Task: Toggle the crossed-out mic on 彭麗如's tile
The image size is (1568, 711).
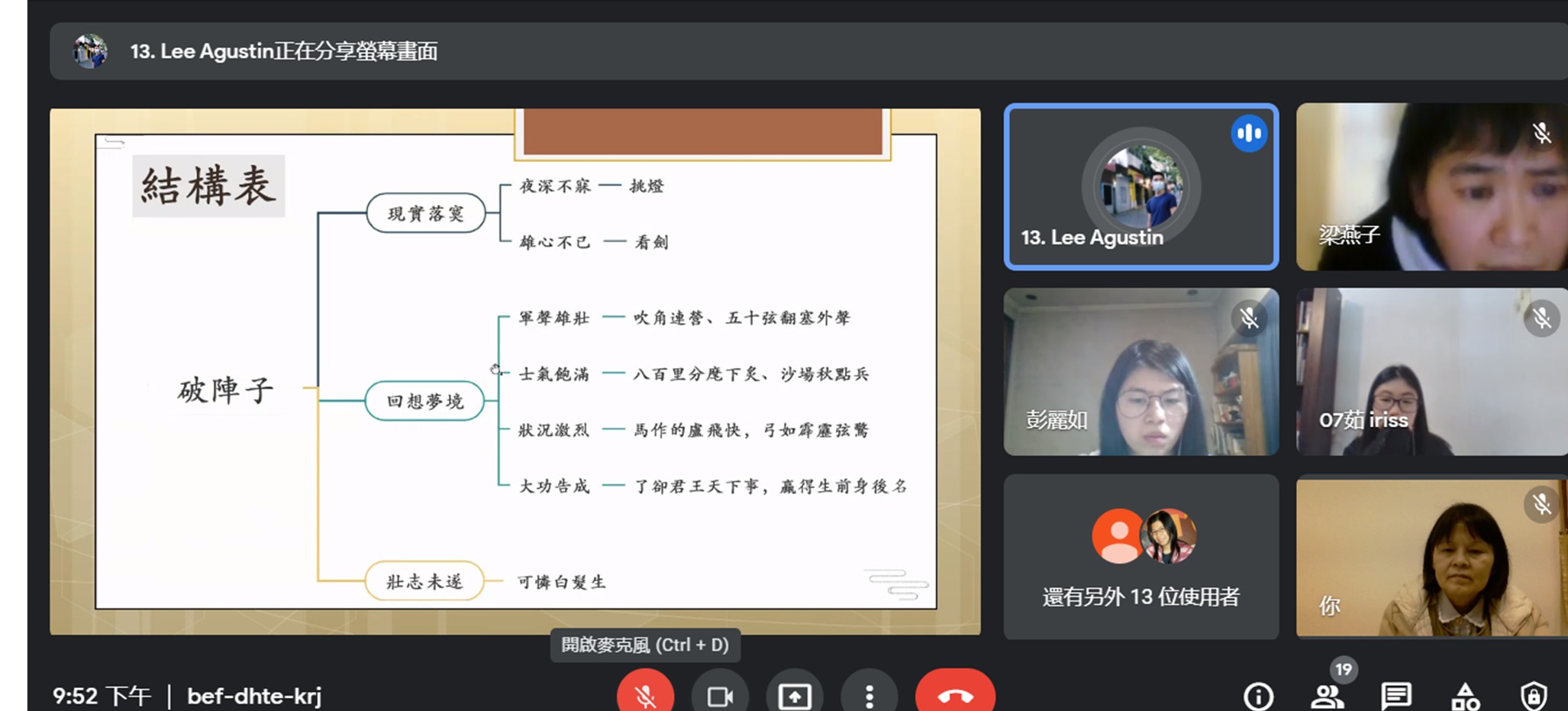Action: tap(1250, 318)
